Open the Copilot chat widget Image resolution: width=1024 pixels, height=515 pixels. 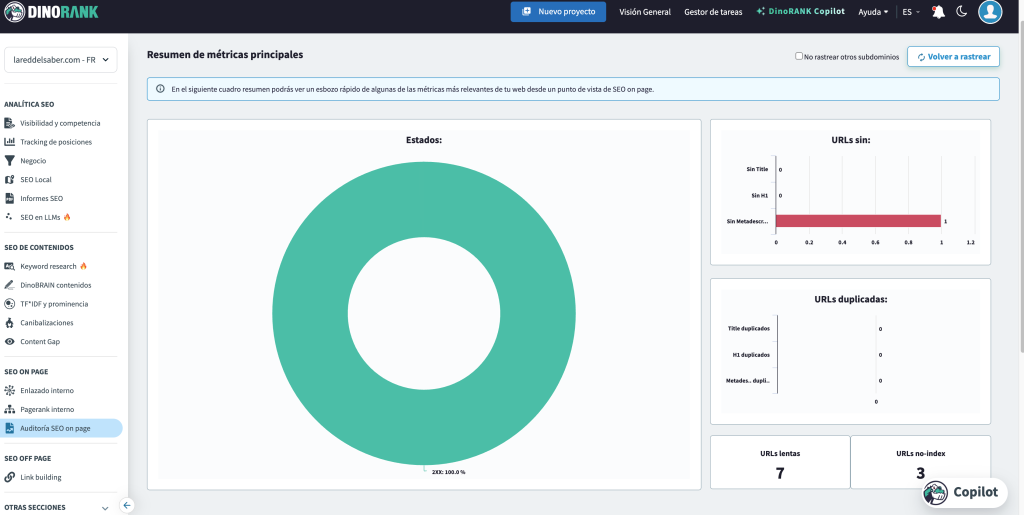[962, 492]
